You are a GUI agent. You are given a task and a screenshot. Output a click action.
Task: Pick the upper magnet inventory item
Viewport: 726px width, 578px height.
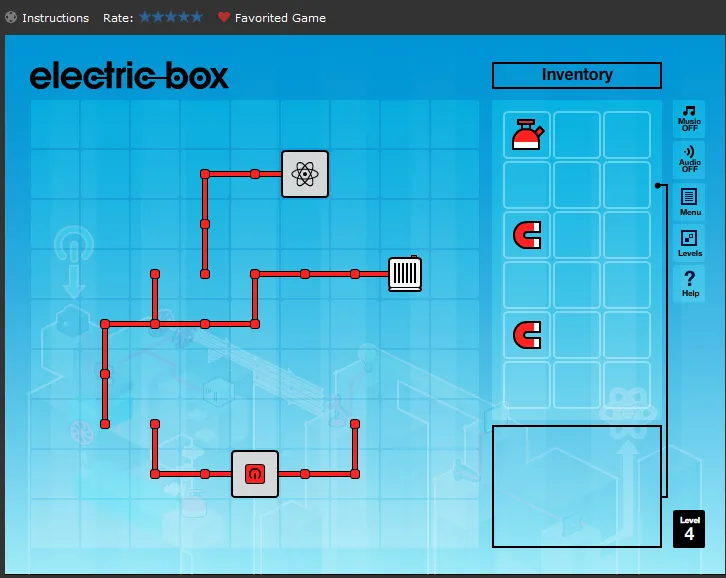click(527, 235)
